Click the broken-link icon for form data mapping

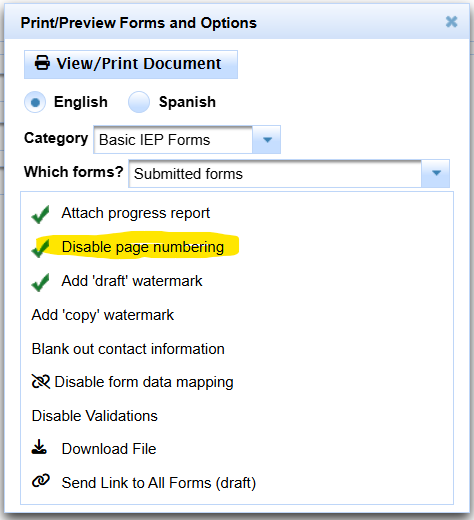[41, 381]
